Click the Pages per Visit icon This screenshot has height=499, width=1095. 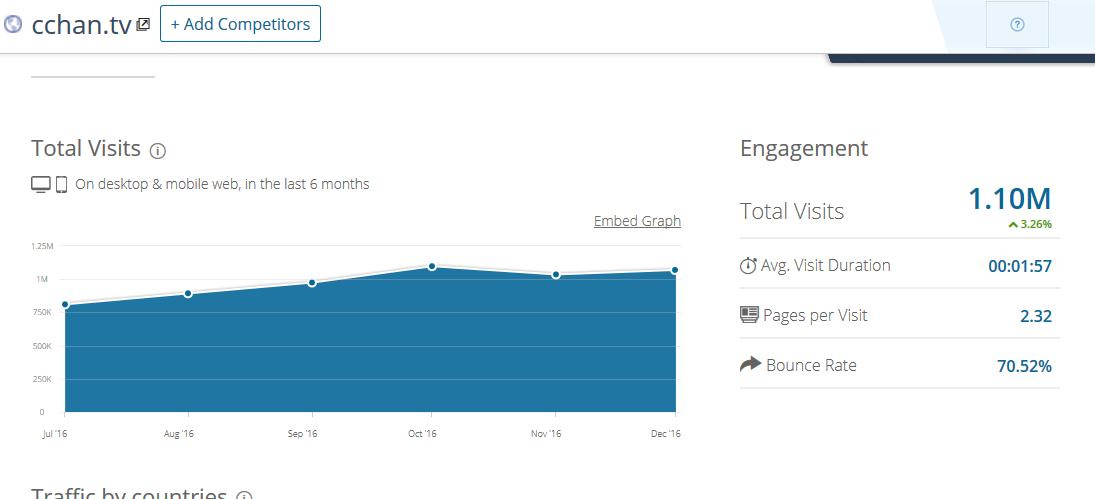[749, 315]
